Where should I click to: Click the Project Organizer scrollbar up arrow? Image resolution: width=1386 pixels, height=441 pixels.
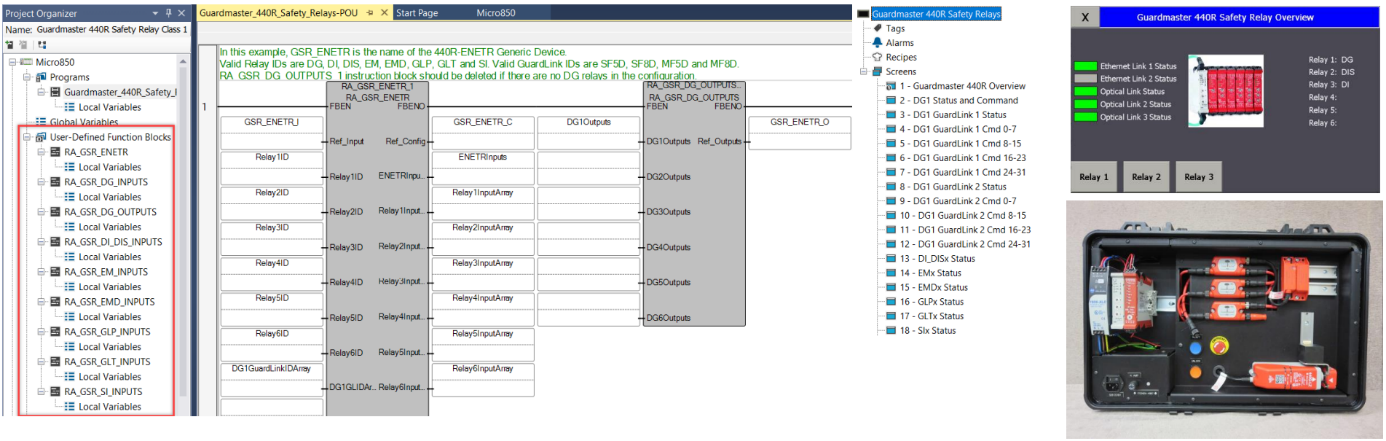click(184, 61)
